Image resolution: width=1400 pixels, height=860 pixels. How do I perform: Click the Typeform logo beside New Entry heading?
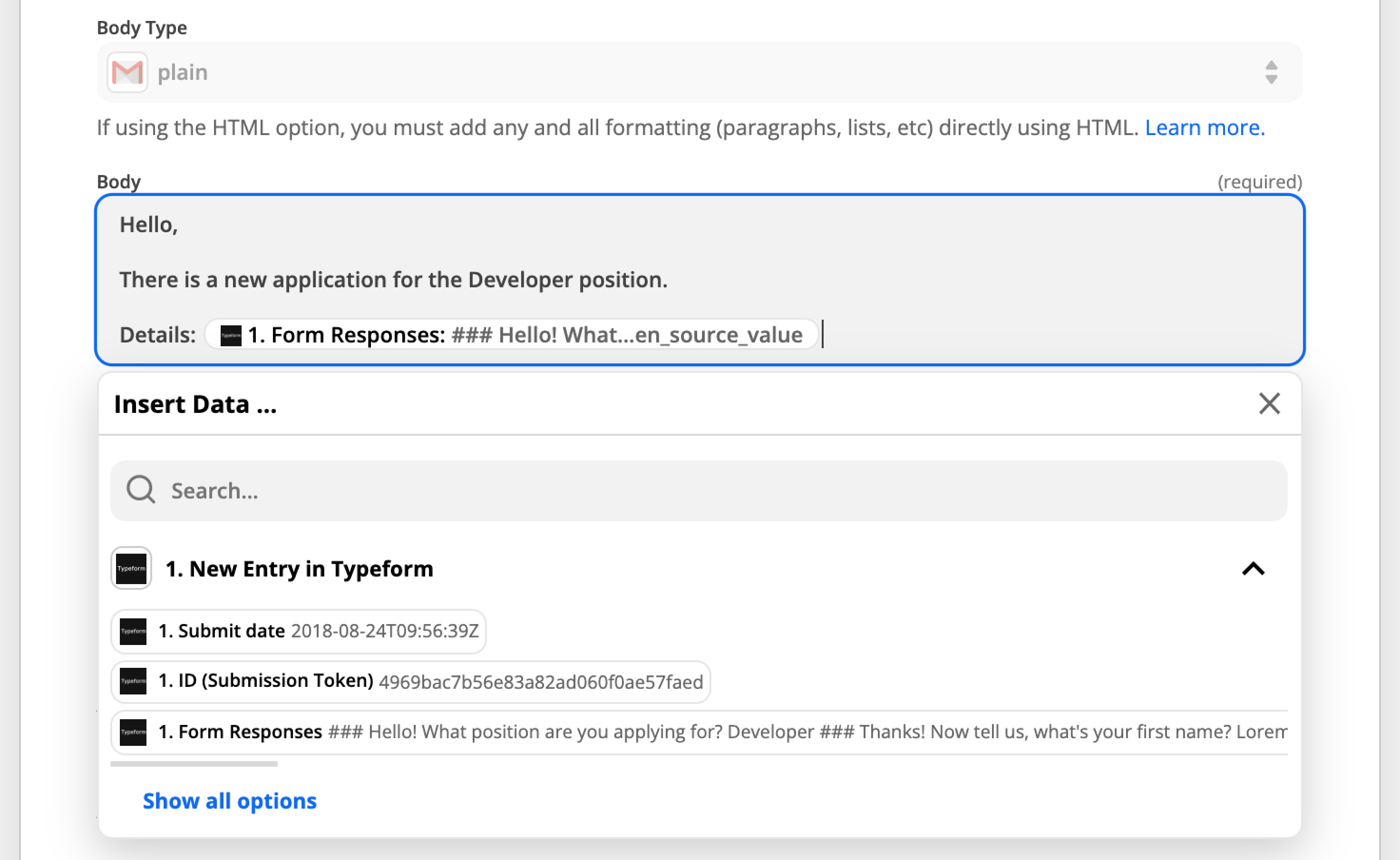pos(131,568)
